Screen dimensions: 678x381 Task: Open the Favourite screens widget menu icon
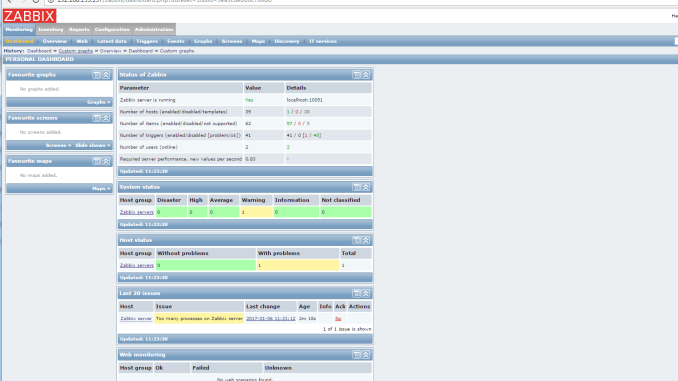96,118
